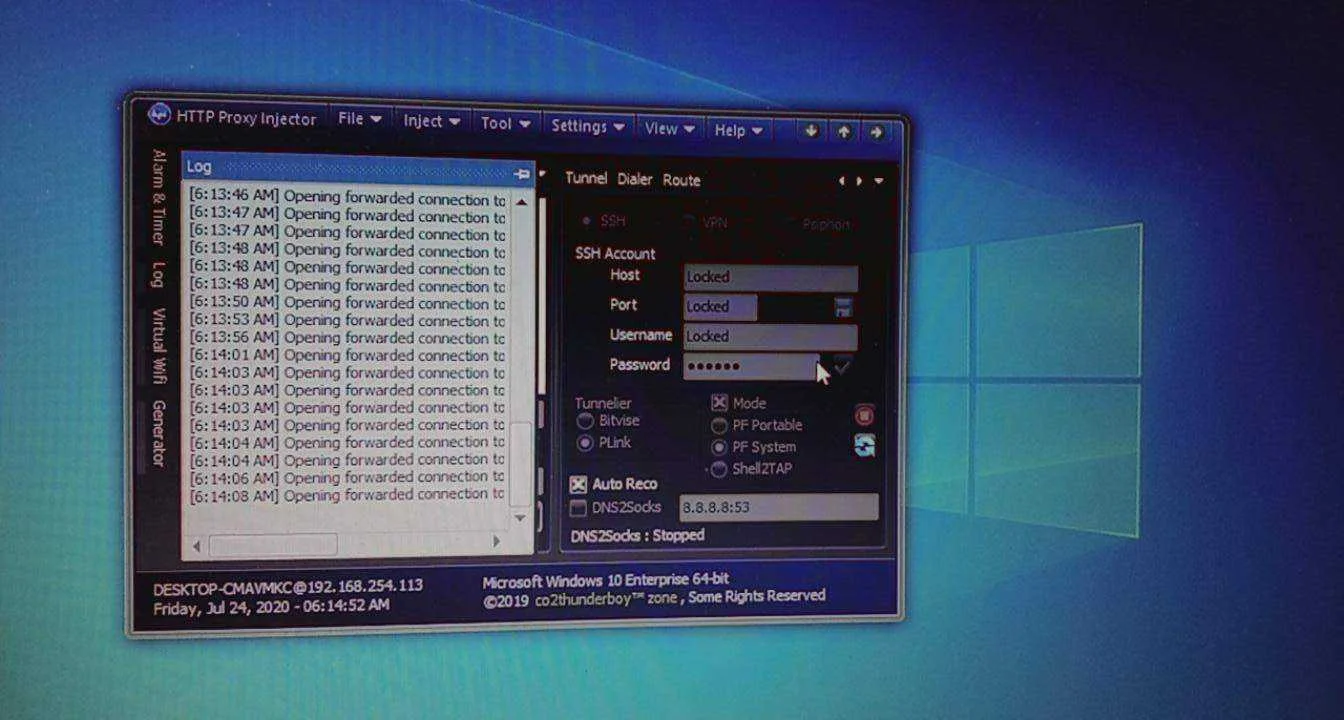This screenshot has width=1344, height=720.
Task: Select the 6:13:50 AM log entry
Action: (347, 302)
